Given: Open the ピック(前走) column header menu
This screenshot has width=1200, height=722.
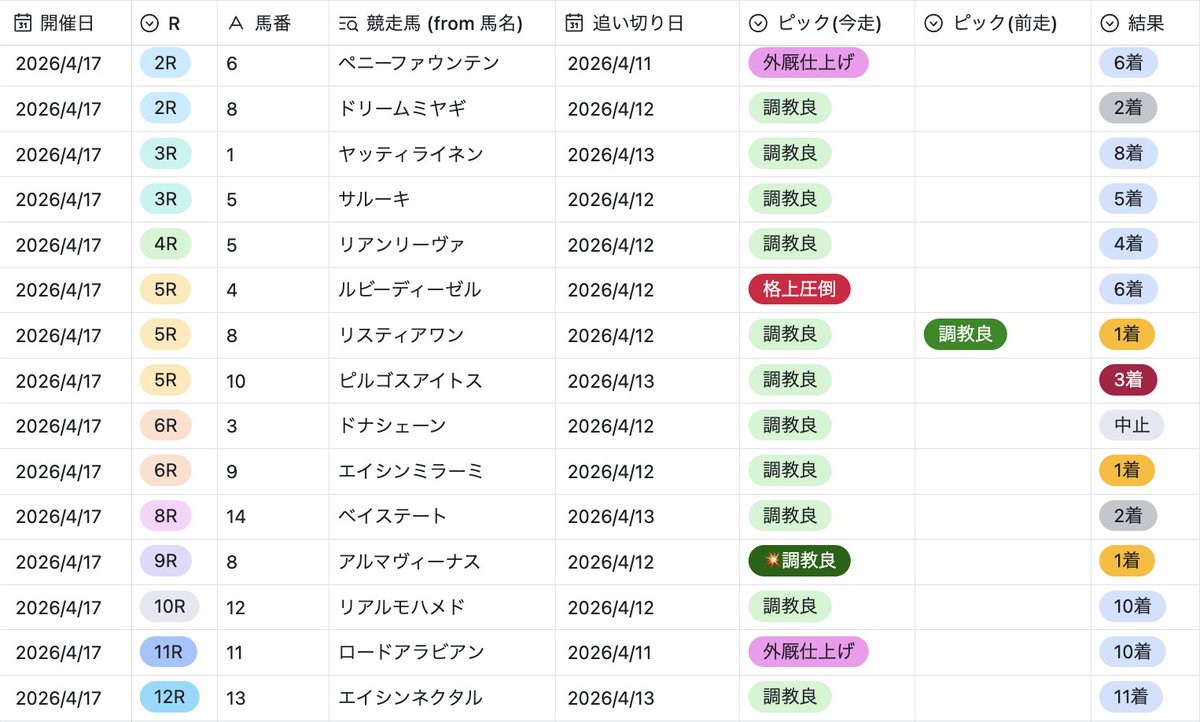Looking at the screenshot, I should pos(1003,23).
